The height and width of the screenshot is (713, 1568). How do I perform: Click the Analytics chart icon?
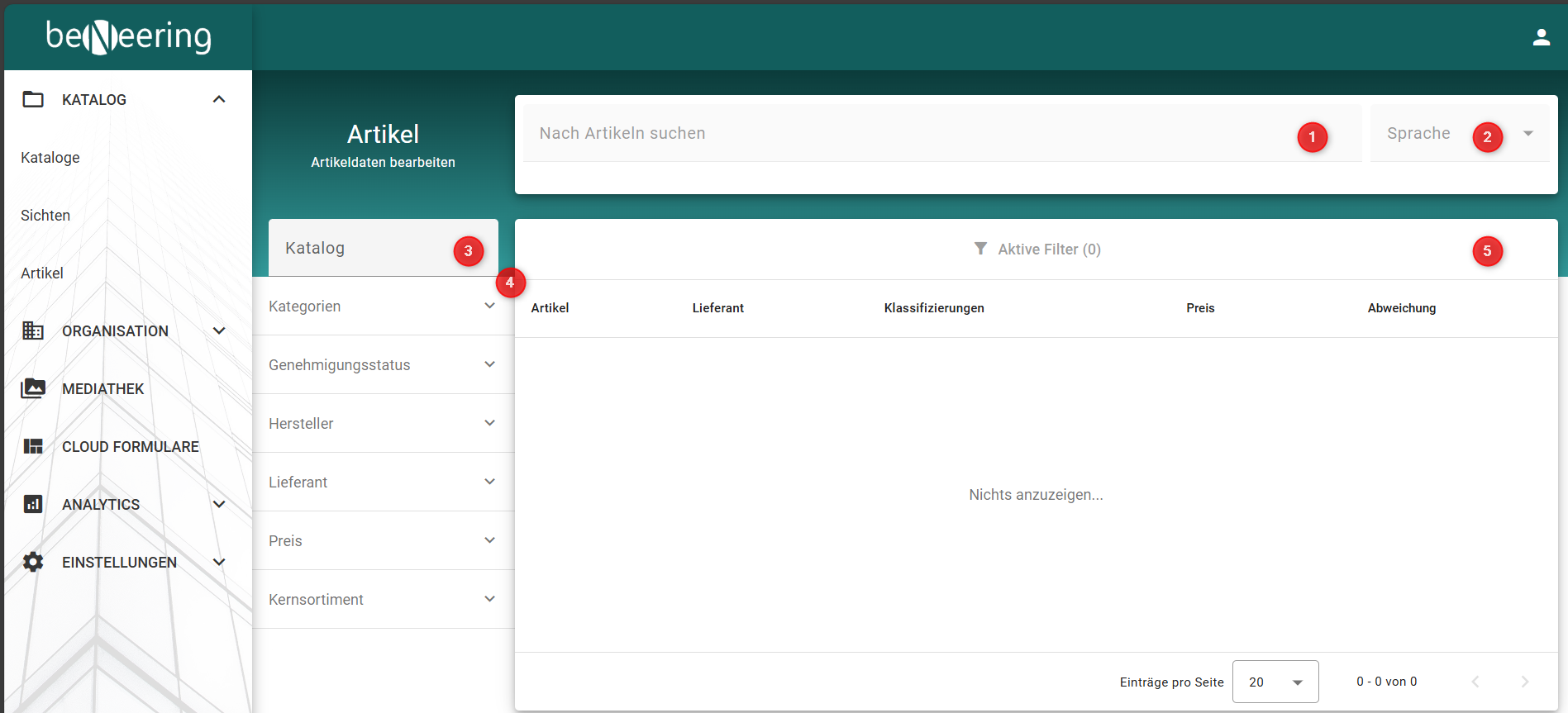click(33, 504)
